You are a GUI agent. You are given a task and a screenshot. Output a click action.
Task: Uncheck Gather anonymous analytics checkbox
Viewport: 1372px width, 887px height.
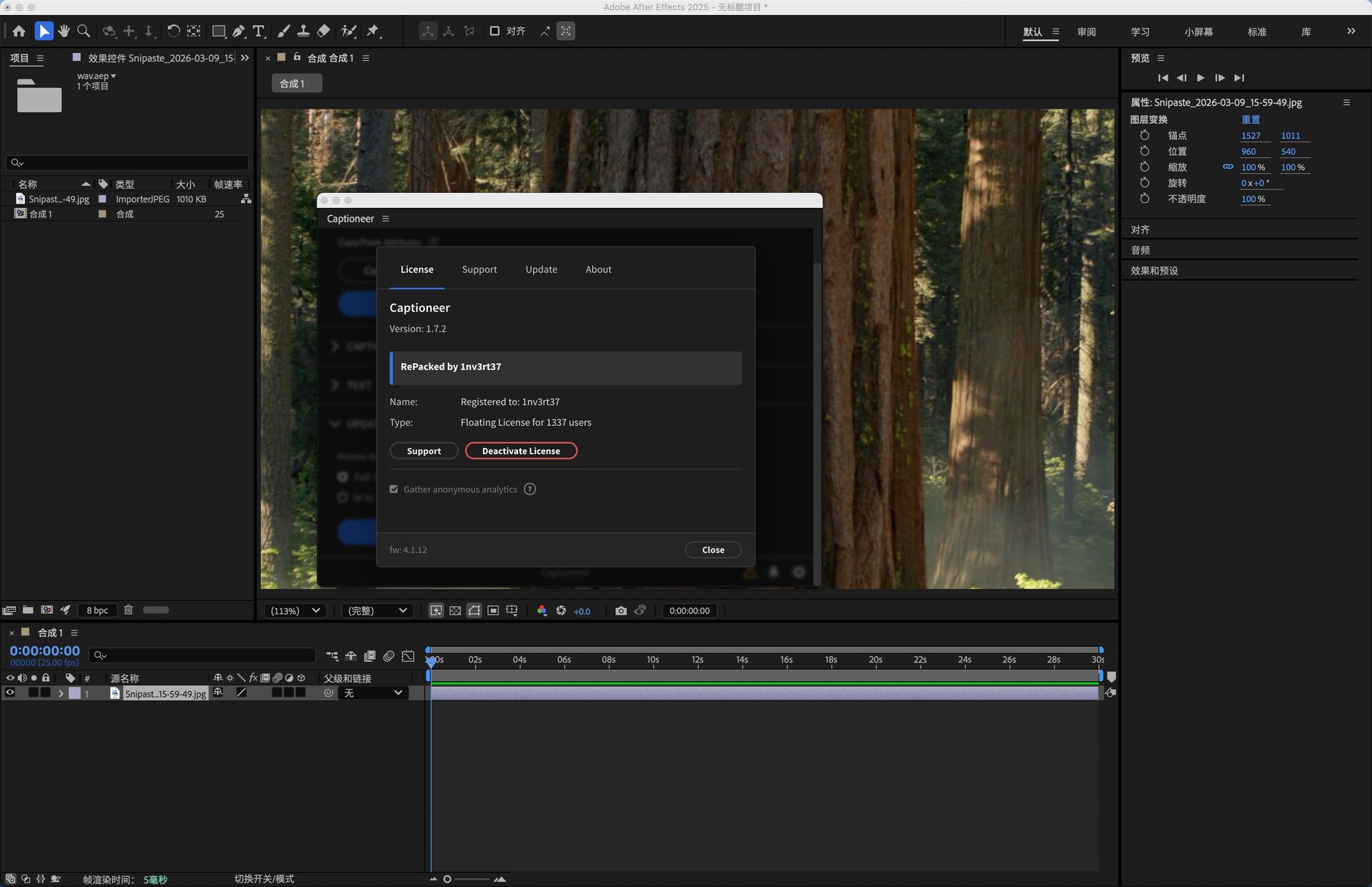tap(394, 489)
